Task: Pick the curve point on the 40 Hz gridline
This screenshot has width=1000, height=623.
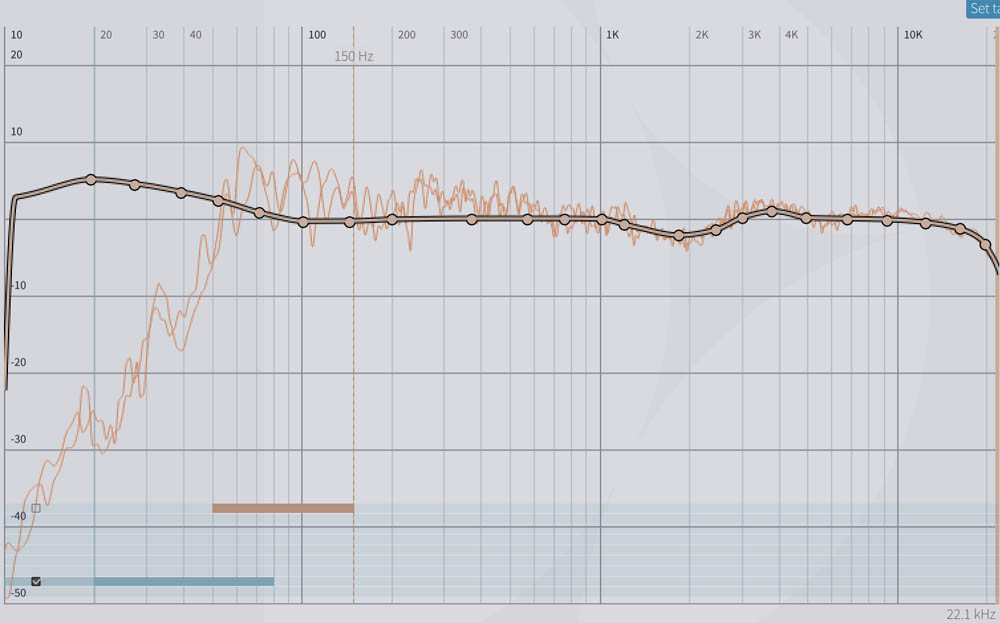Action: [218, 201]
